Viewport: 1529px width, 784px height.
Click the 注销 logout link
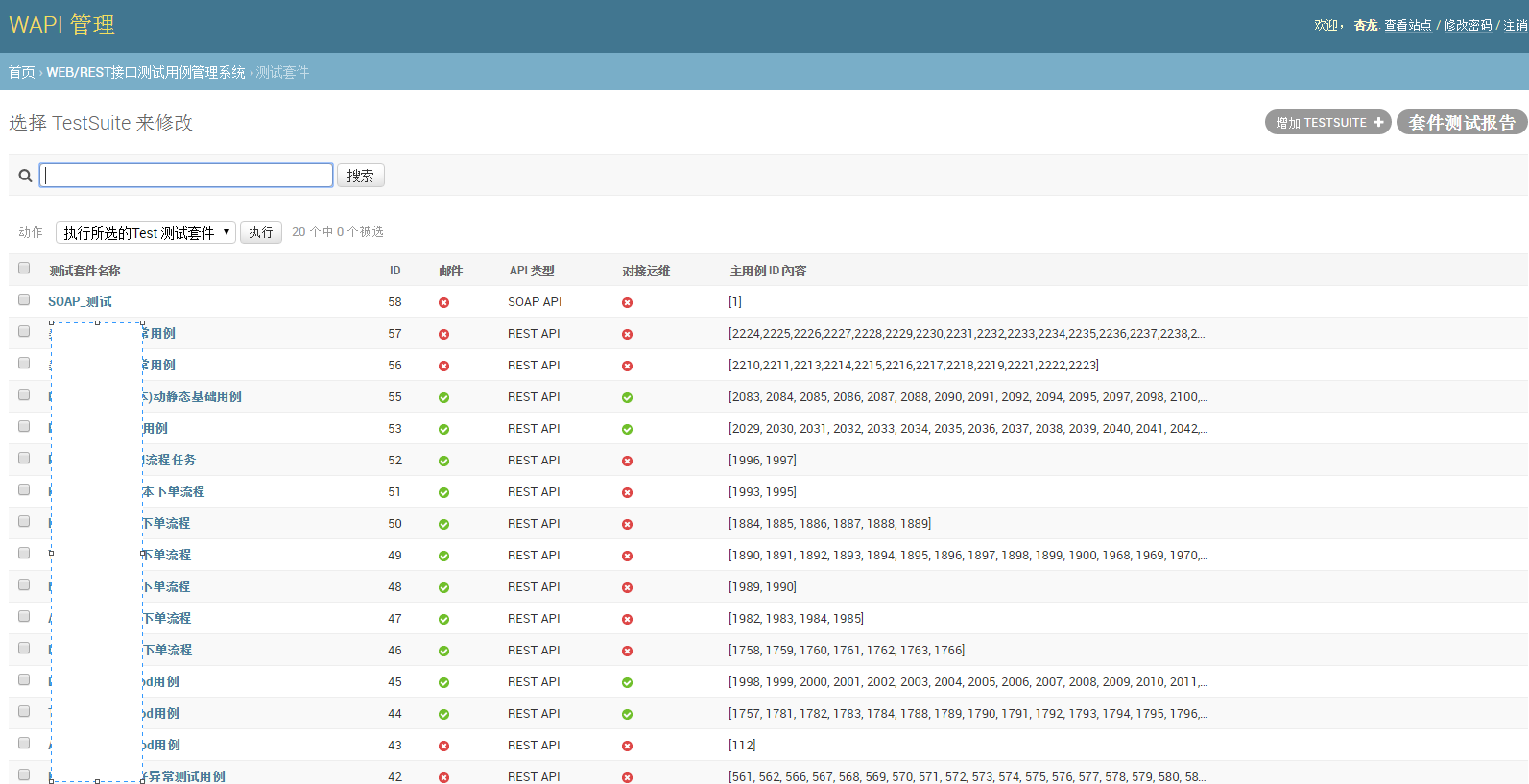(x=1516, y=26)
